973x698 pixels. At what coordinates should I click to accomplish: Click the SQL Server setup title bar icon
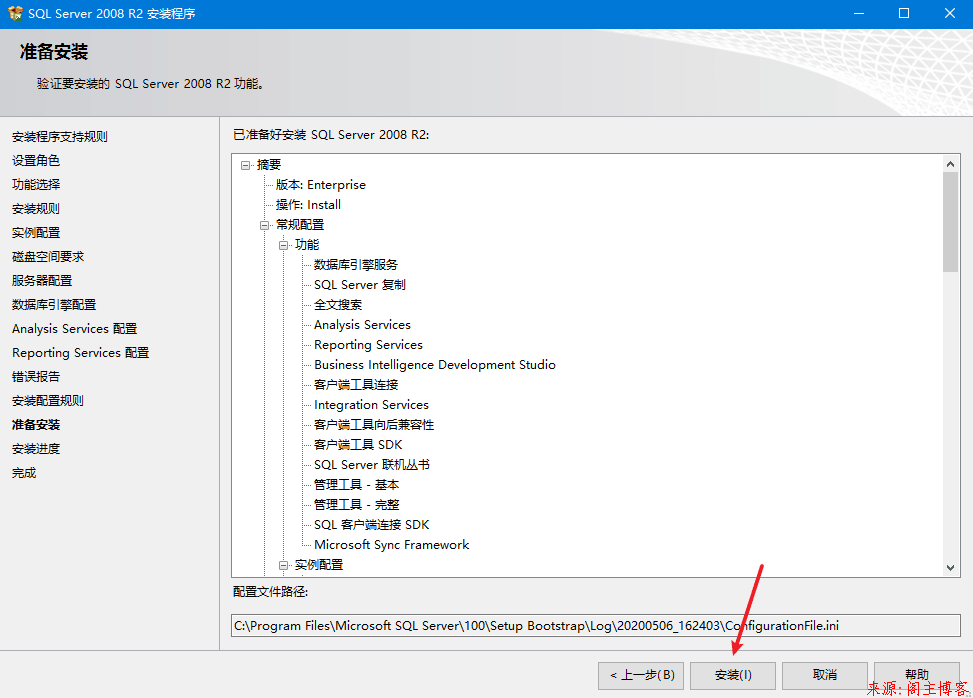coord(15,13)
